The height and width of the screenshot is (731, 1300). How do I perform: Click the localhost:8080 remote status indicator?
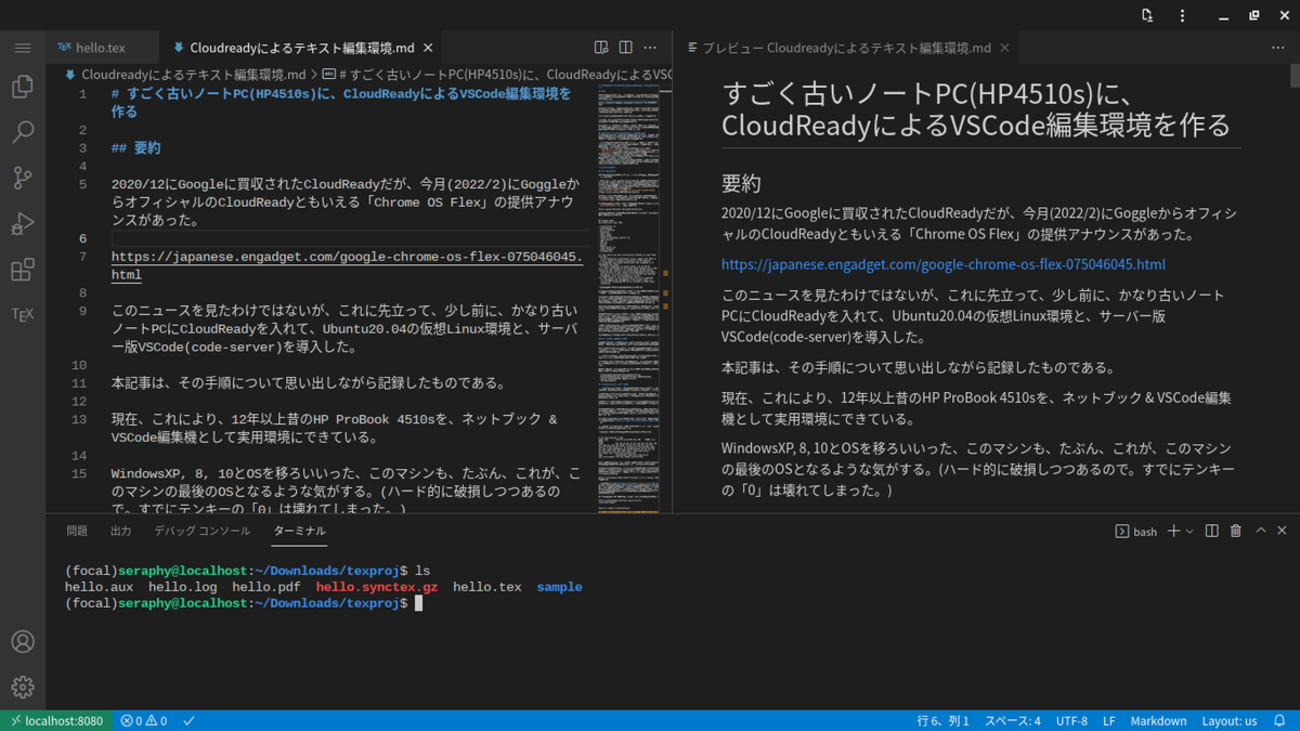click(x=56, y=721)
